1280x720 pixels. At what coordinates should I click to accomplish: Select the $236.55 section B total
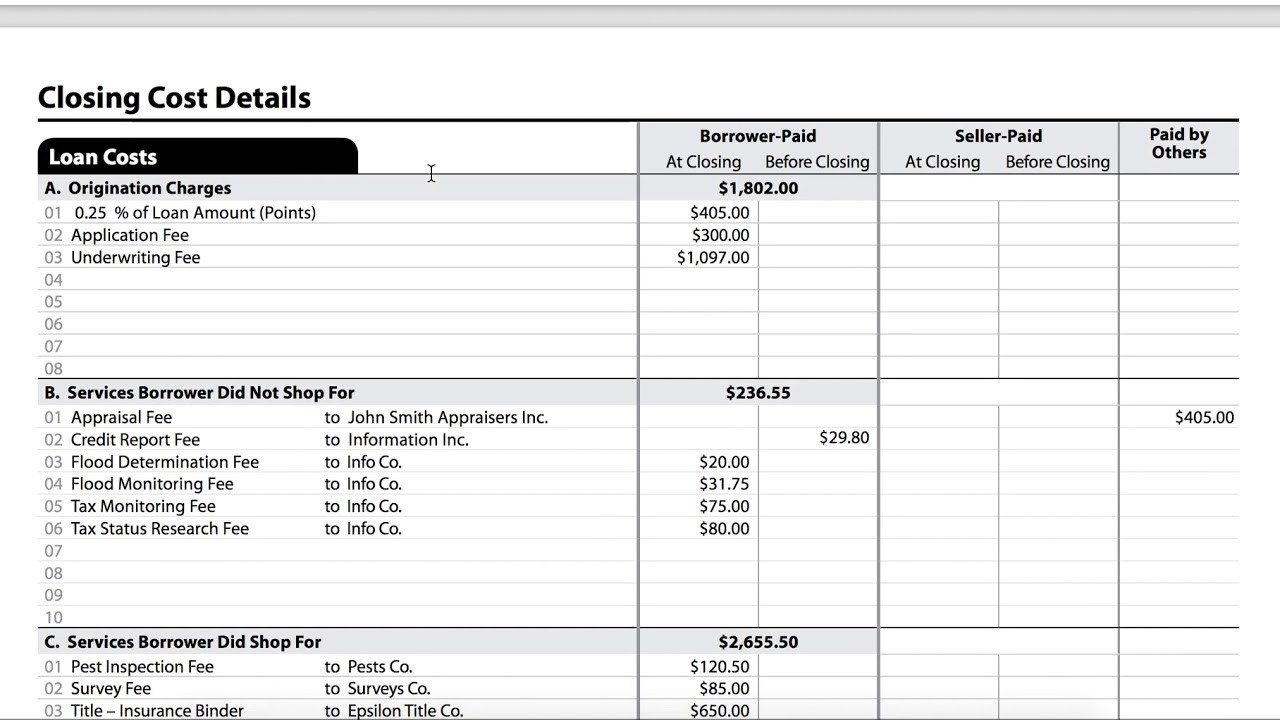click(758, 393)
